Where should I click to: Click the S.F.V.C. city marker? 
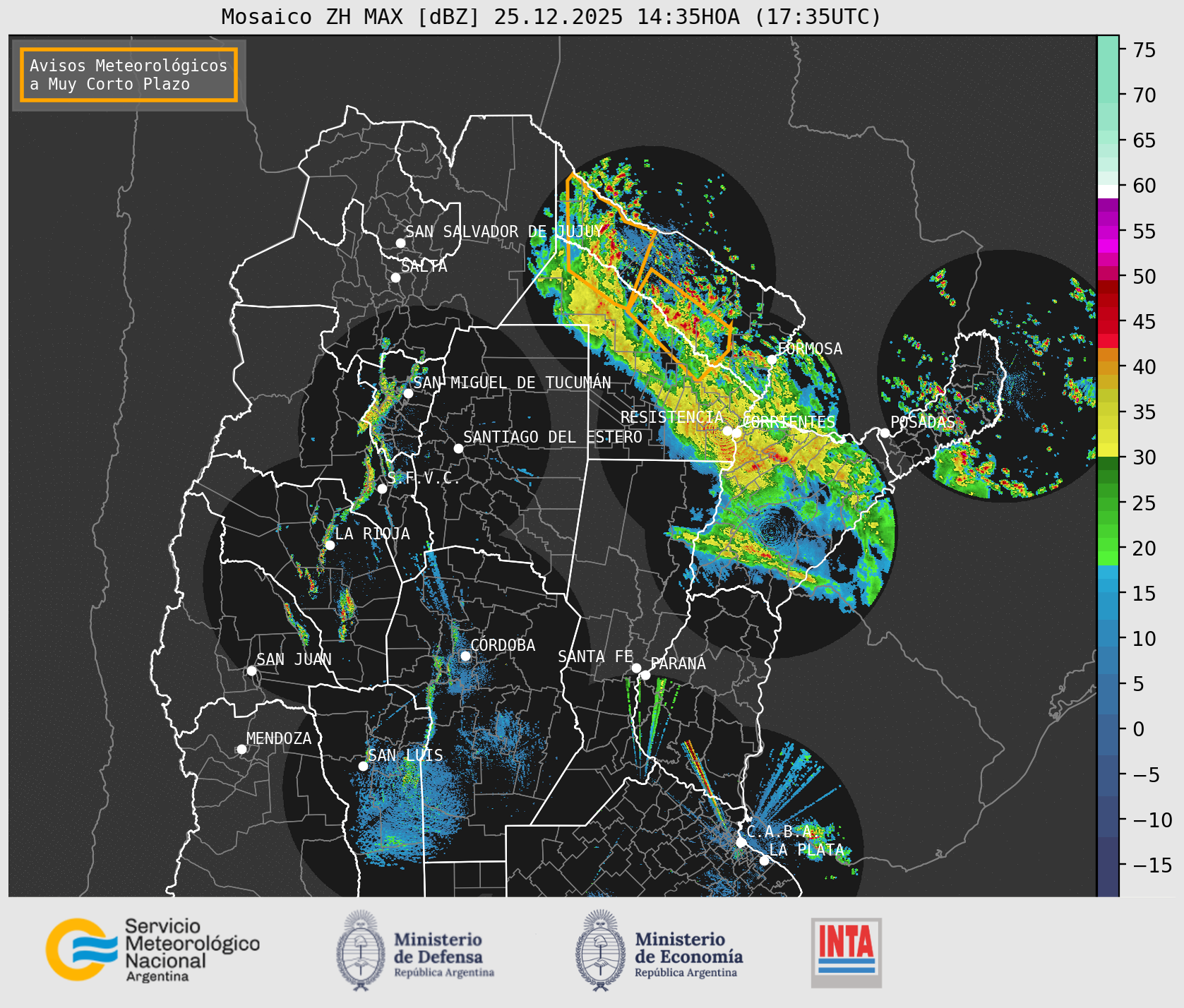tap(382, 488)
